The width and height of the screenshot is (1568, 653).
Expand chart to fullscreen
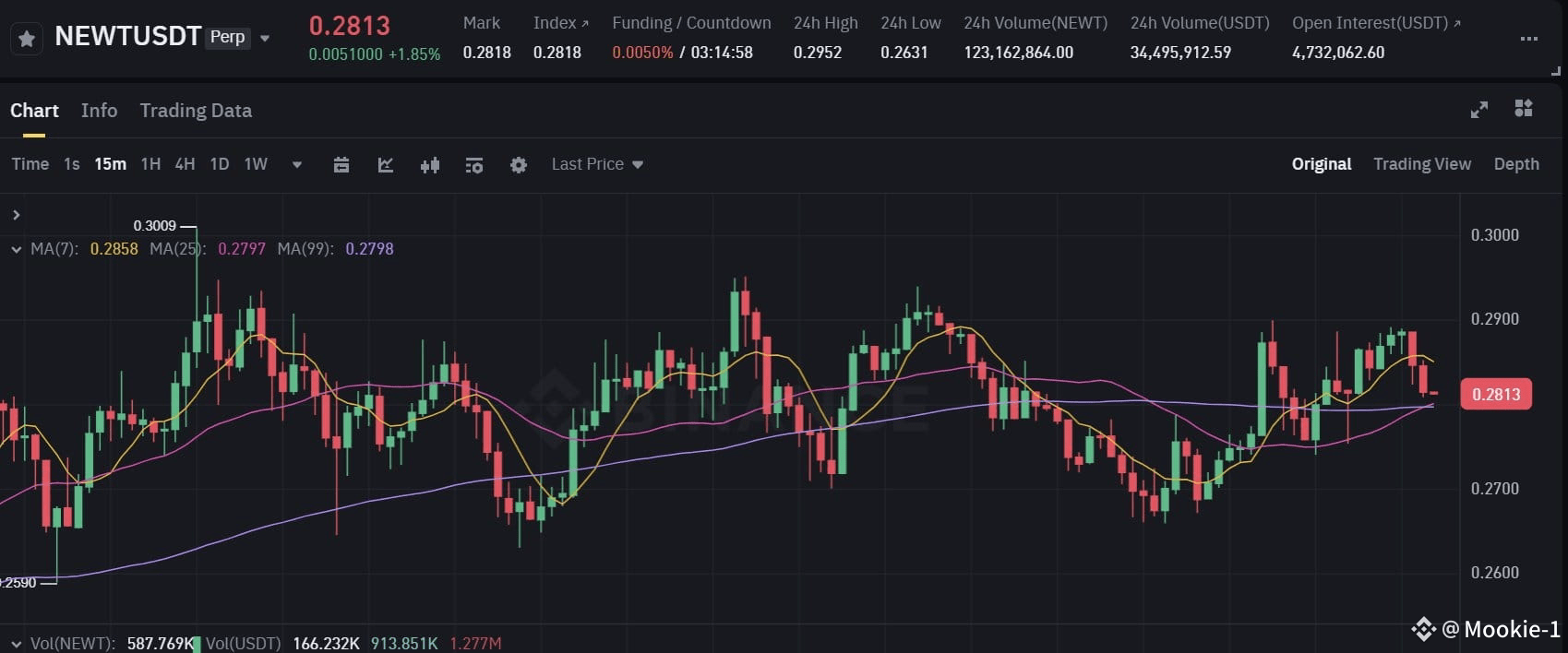coord(1478,110)
